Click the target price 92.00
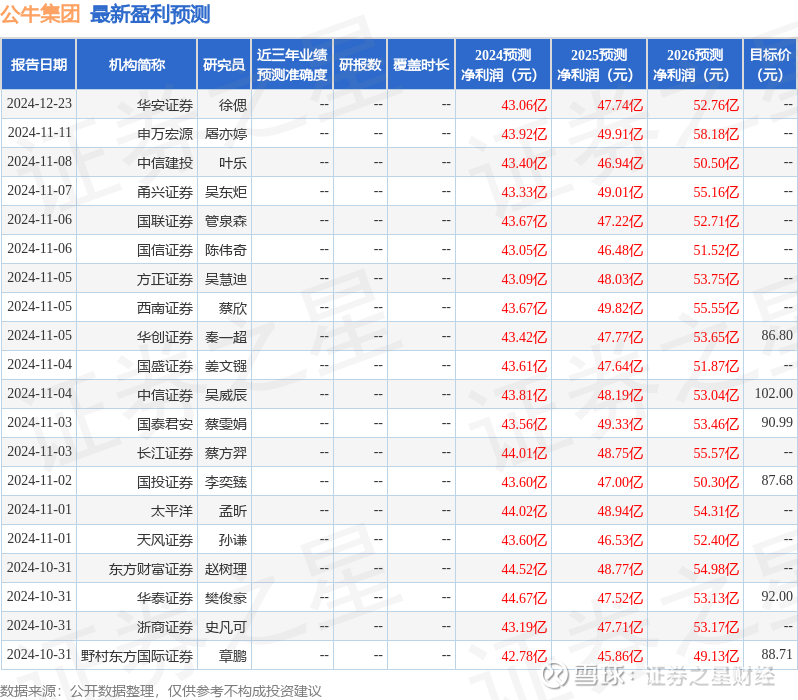This screenshot has height=700, width=798. pos(777,597)
